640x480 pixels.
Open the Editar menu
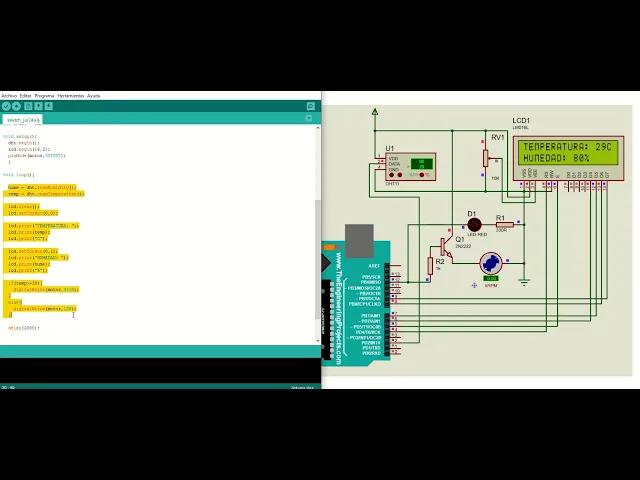(25, 96)
